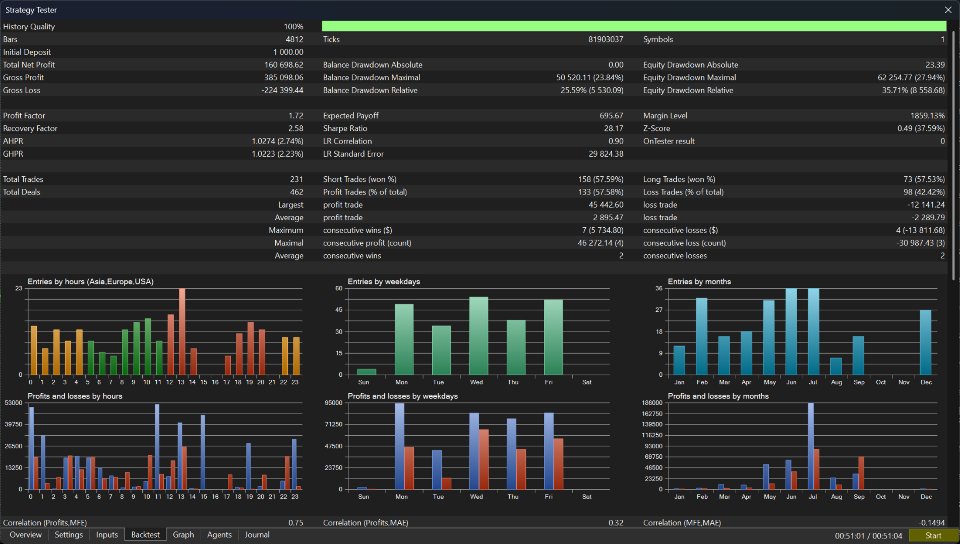Viewport: 960px width, 544px height.
Task: Click the Sharpe Ratio value 28.17
Action: point(613,129)
